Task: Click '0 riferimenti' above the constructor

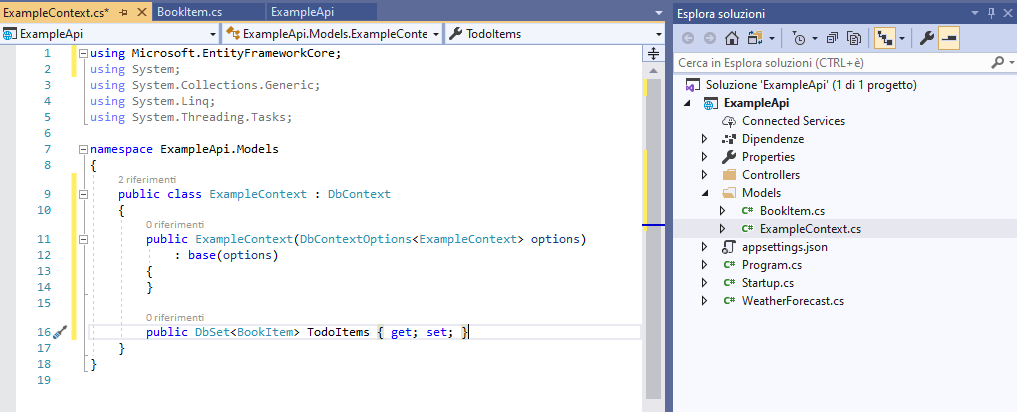Action: click(174, 224)
